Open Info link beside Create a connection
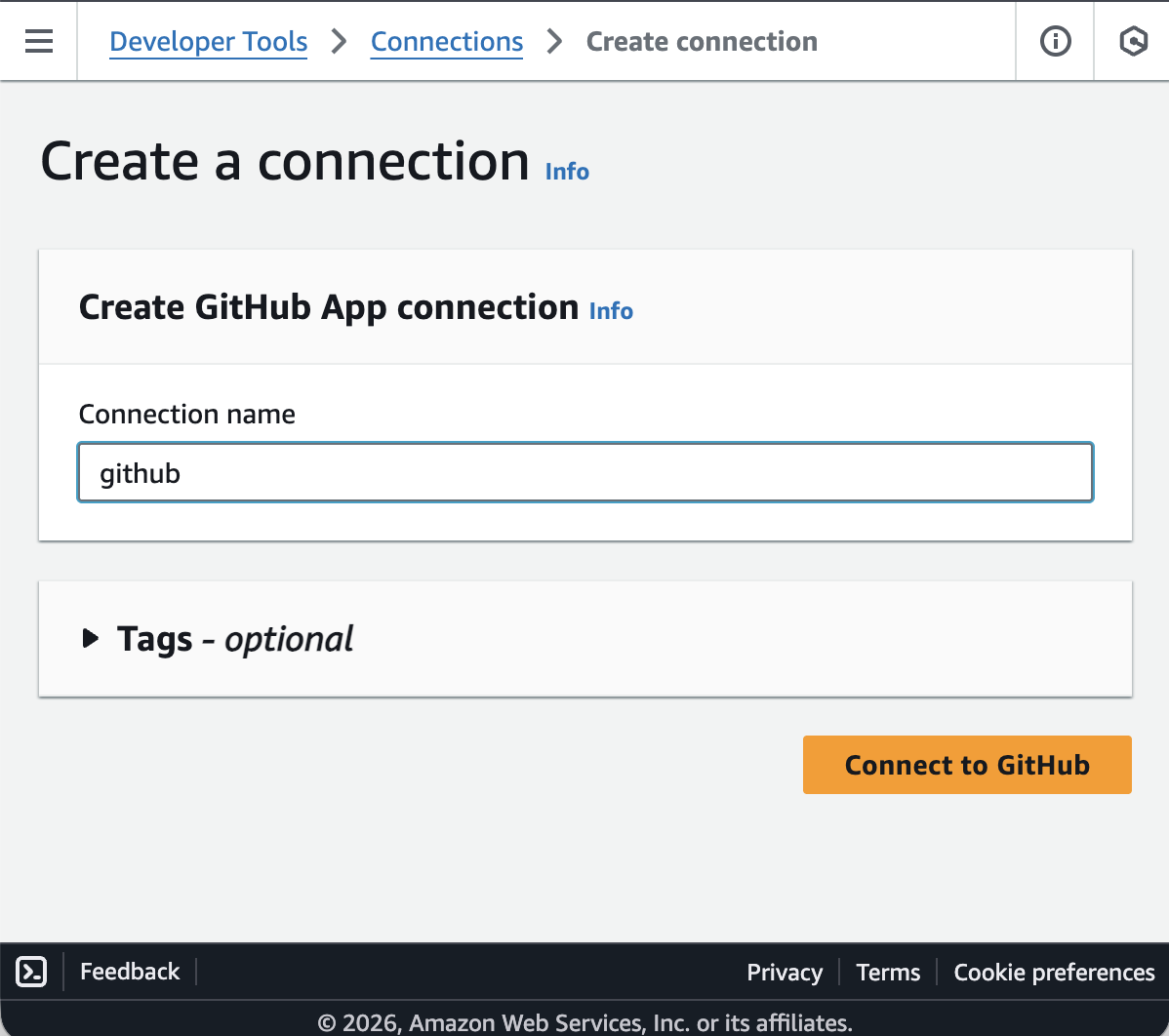Screen dimensions: 1169x1036 coord(567,172)
